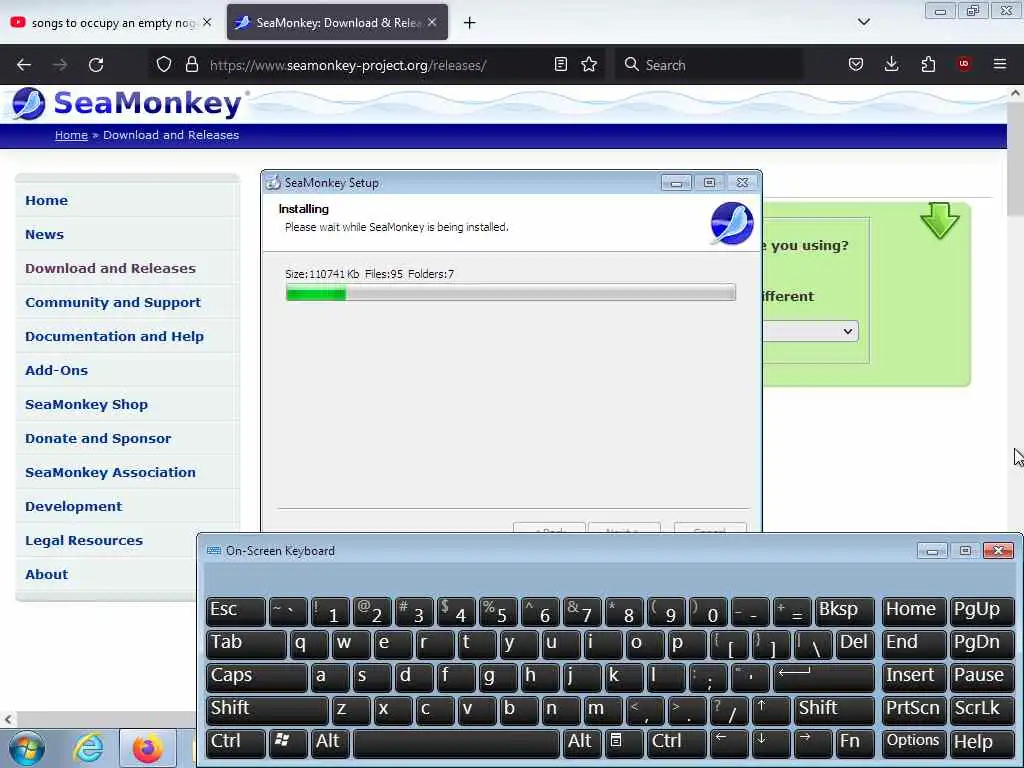The width and height of the screenshot is (1024, 768).
Task: Click horizontal scrollbar left arrow
Action: click(8, 719)
